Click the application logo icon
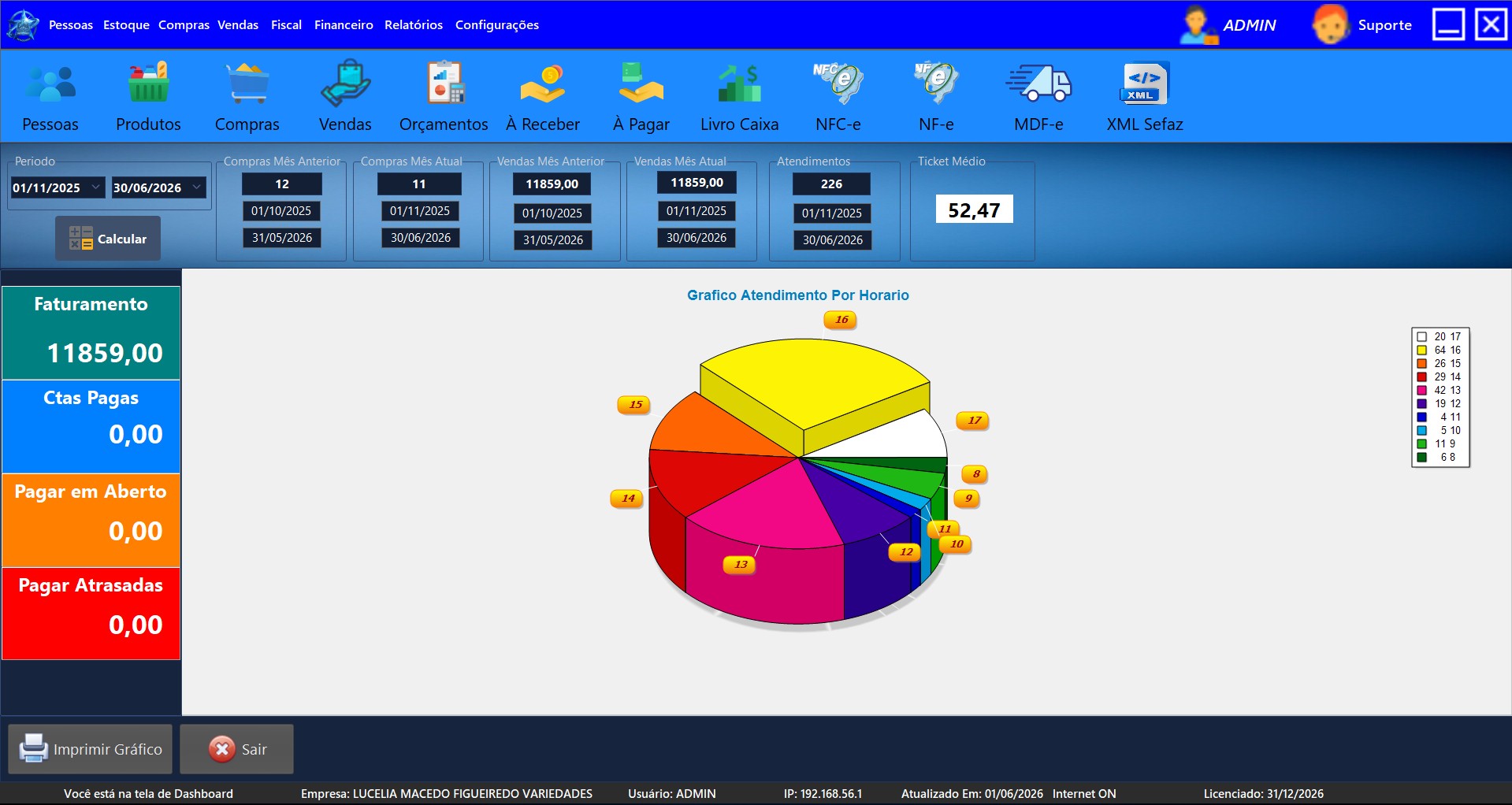This screenshot has height=805, width=1512. (23, 25)
